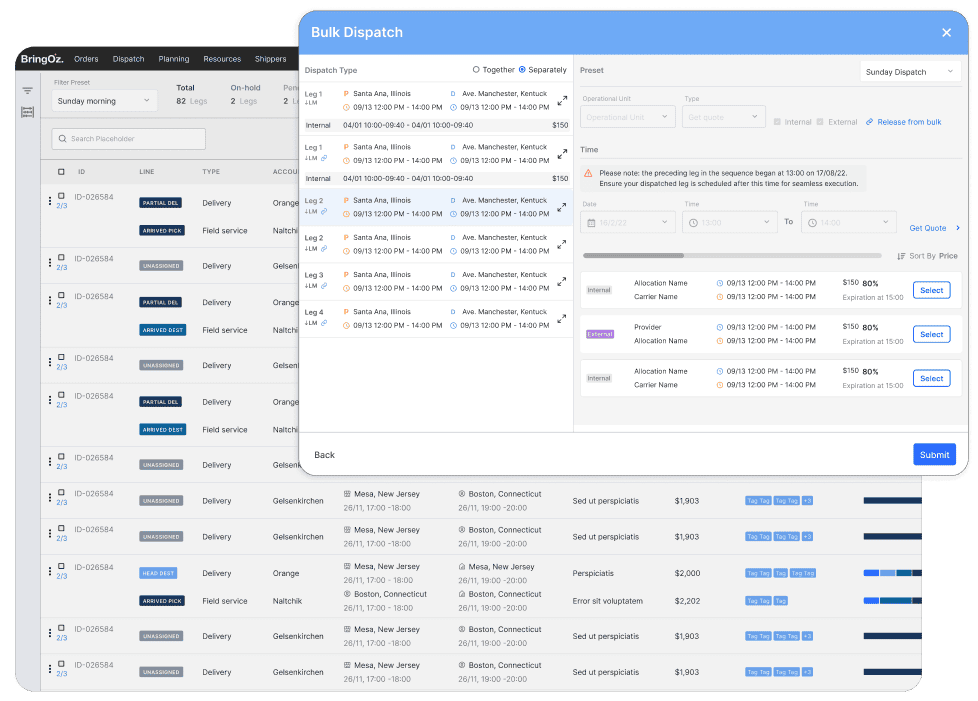Open the Sunday Dispatch preset dropdown

909,72
